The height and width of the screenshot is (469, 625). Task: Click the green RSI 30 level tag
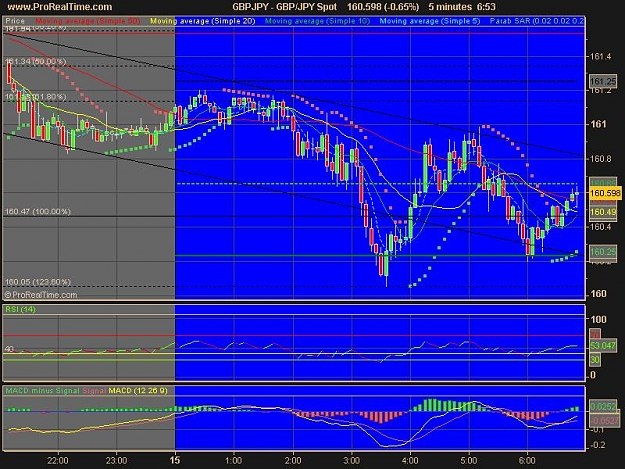point(595,360)
